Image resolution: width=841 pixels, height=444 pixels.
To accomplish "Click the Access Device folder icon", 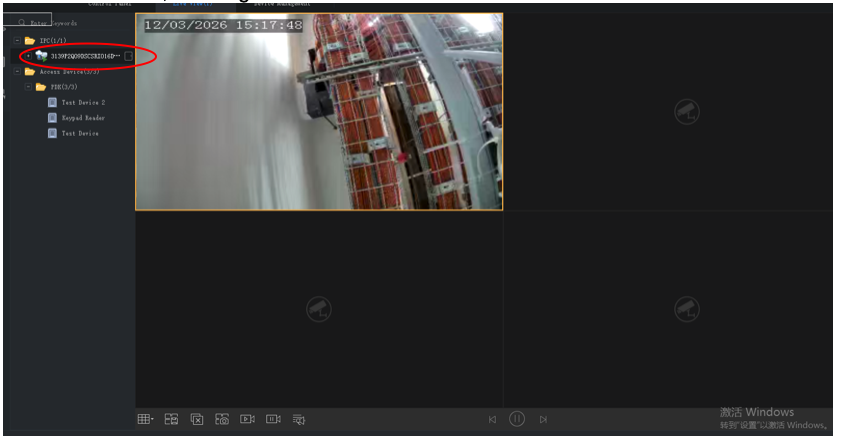I will click(30, 71).
